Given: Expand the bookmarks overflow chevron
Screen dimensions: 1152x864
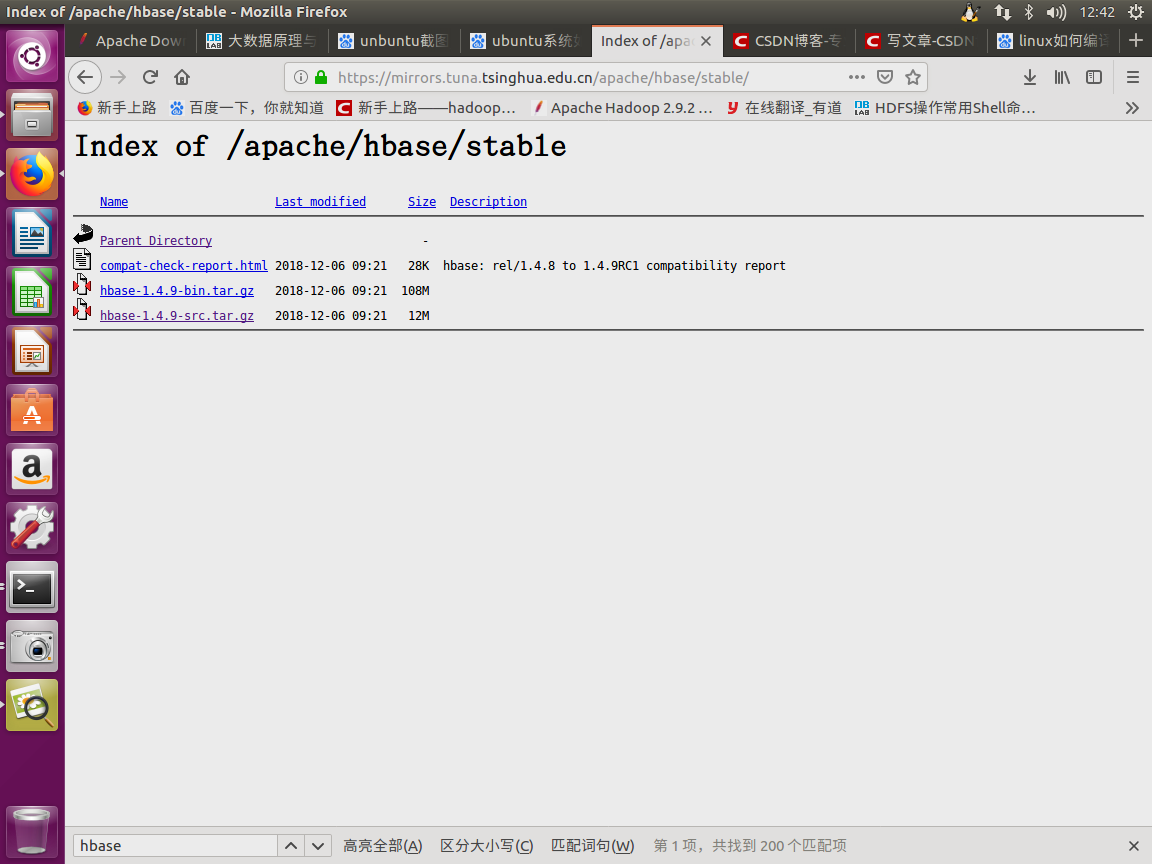Looking at the screenshot, I should (x=1131, y=108).
